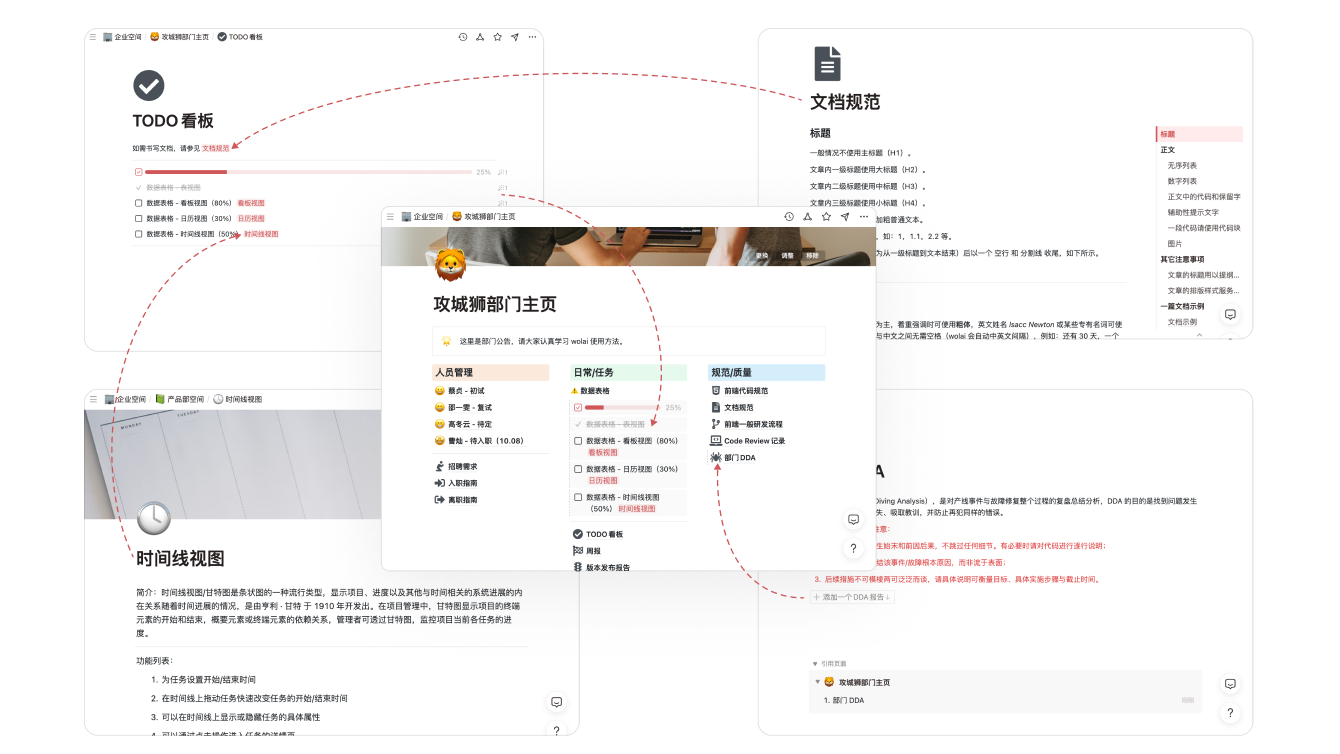
Task: Click the 添加一个 DDA 报告 template button
Action: point(851,597)
